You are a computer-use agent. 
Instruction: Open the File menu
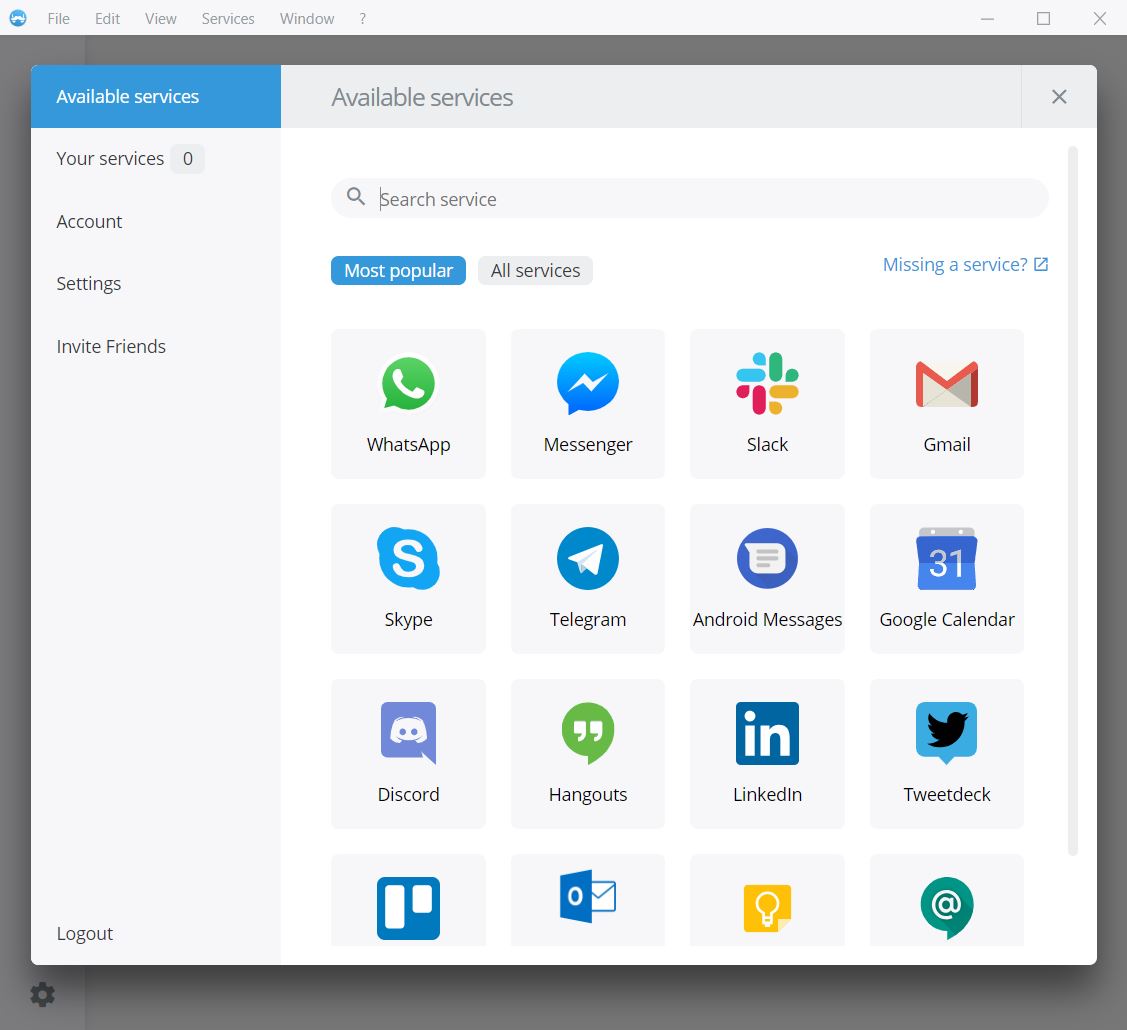click(58, 19)
